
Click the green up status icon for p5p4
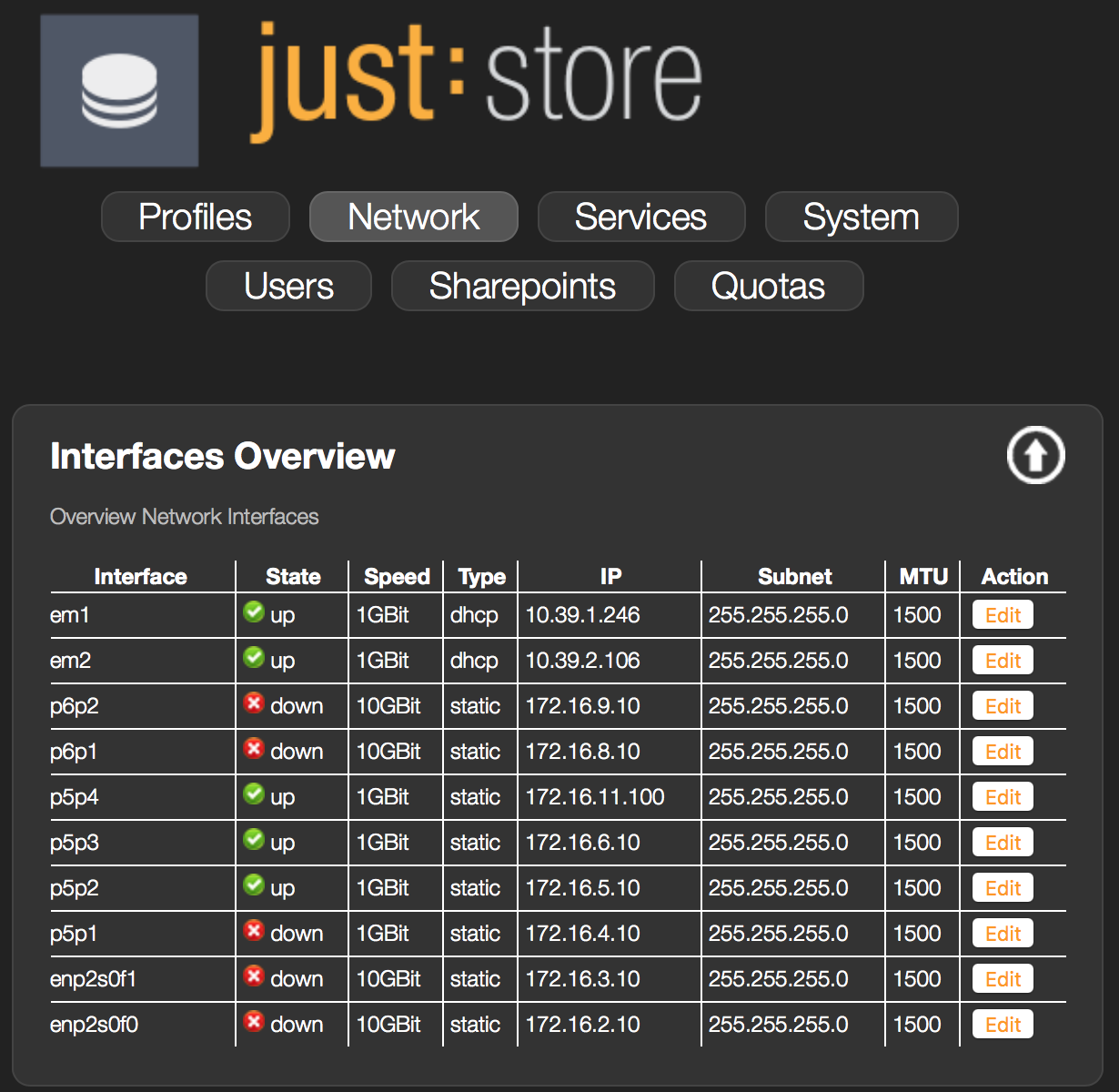coord(254,794)
